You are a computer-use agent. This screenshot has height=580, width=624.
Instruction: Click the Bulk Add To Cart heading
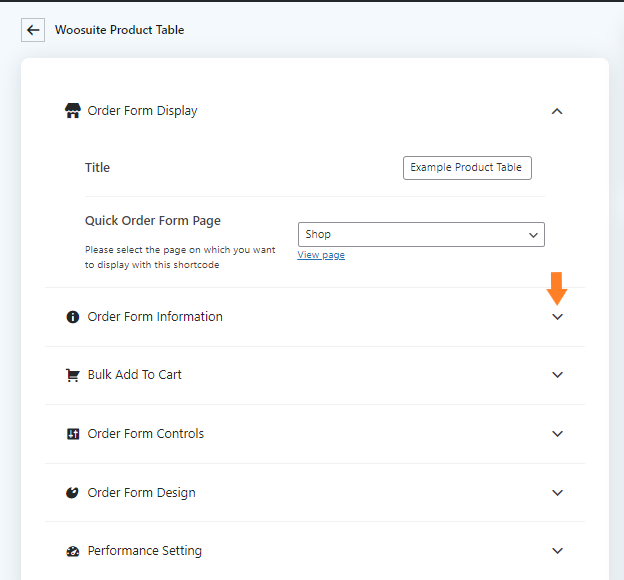135,375
